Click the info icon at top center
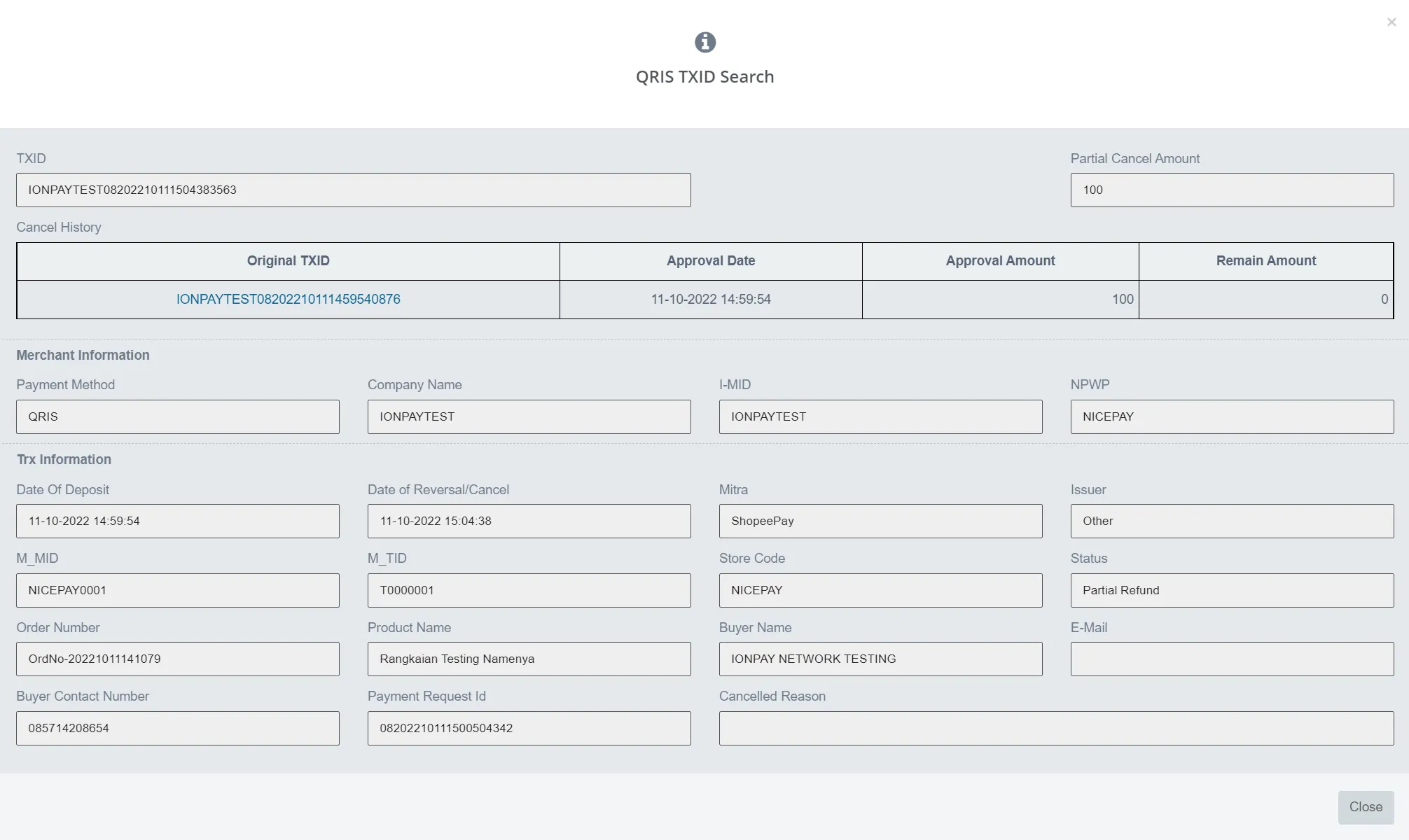1409x840 pixels. tap(705, 42)
